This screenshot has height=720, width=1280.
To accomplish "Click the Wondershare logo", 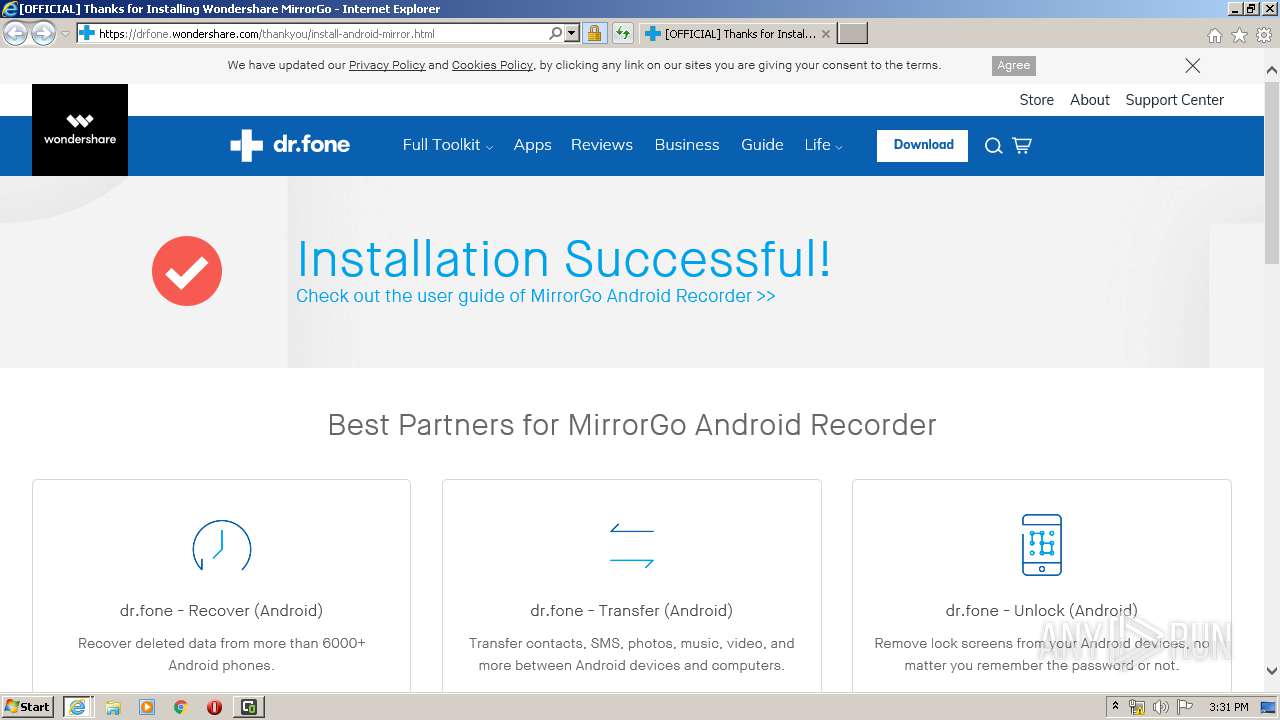I will tap(80, 130).
